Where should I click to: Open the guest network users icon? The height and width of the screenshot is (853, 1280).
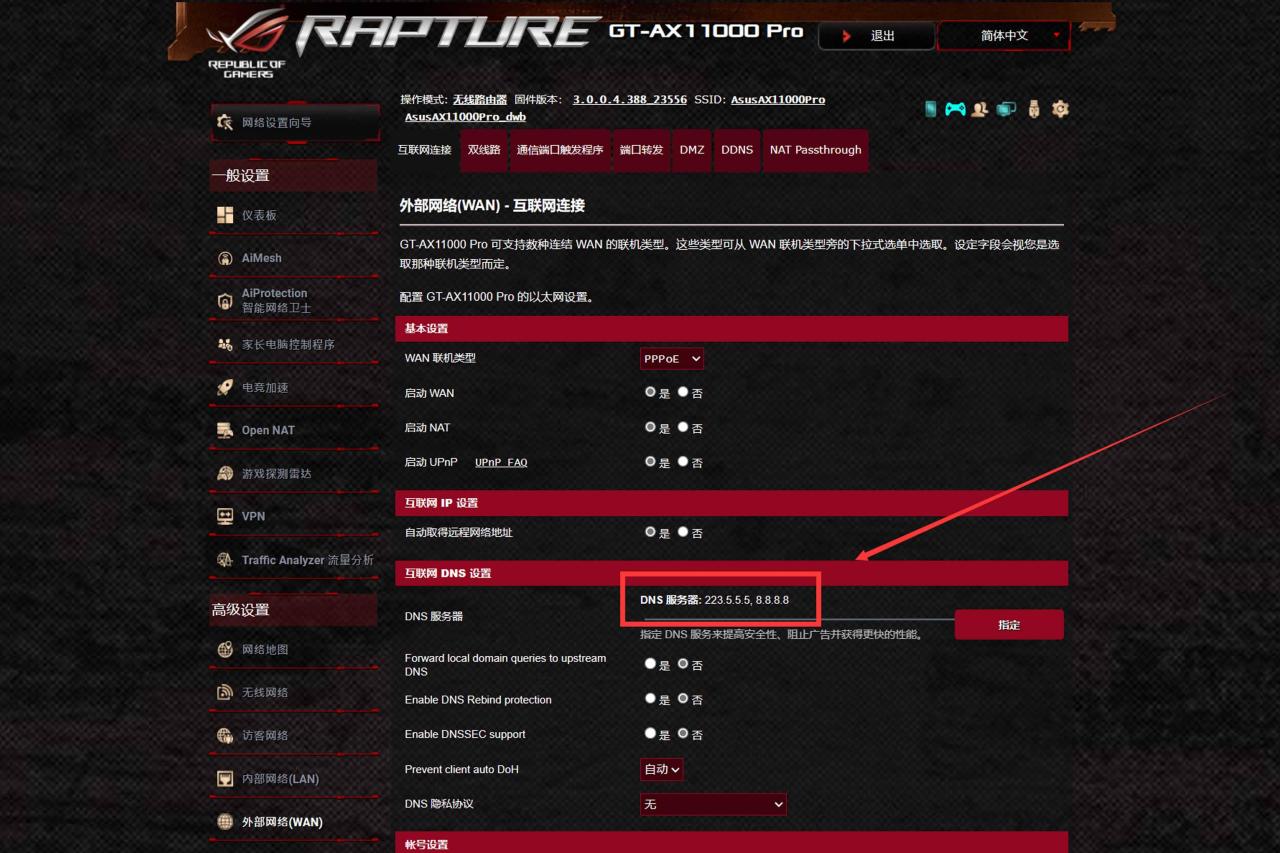pos(981,109)
